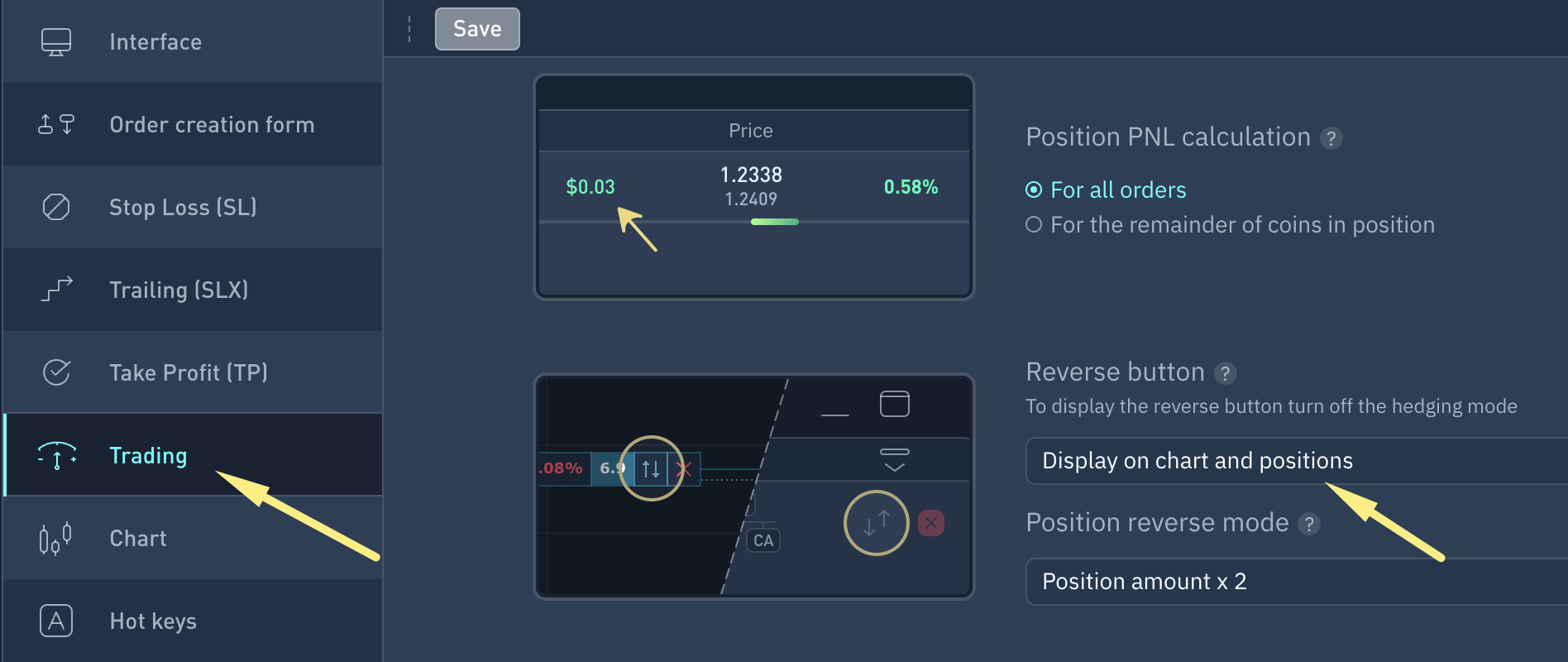Viewport: 1568px width, 662px height.
Task: Click the Chart candlestick icon
Action: (x=56, y=539)
